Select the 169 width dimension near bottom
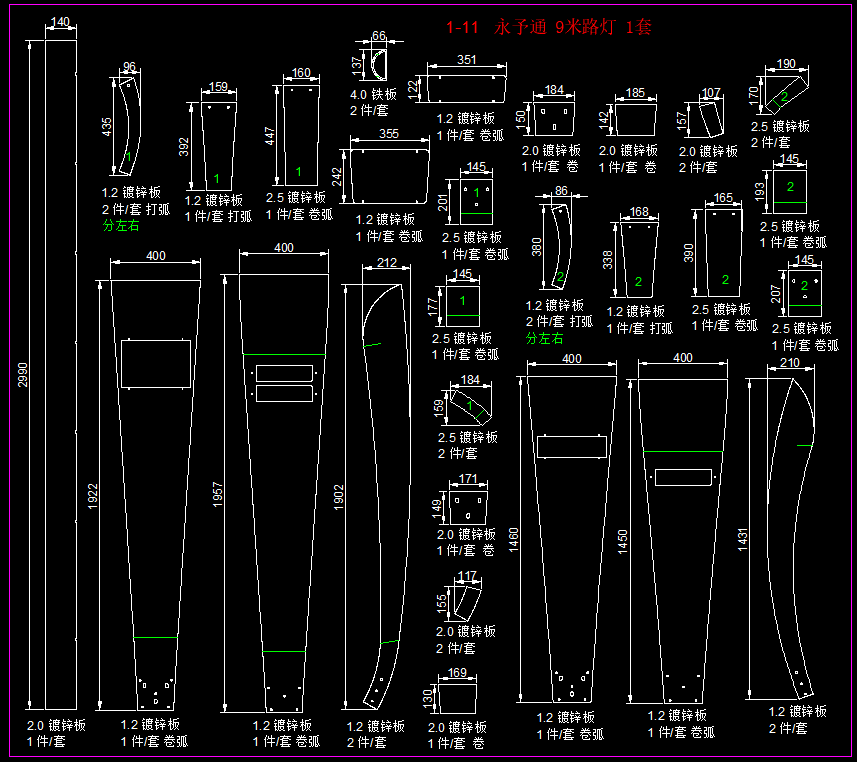Image resolution: width=857 pixels, height=762 pixels. (x=458, y=672)
